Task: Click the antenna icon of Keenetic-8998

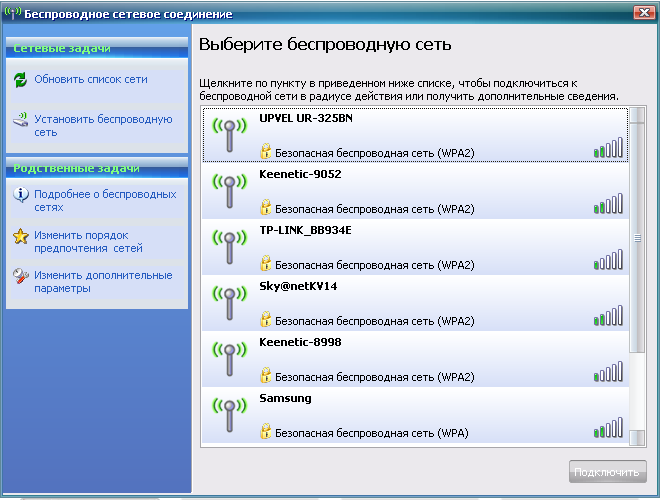Action: (x=229, y=359)
